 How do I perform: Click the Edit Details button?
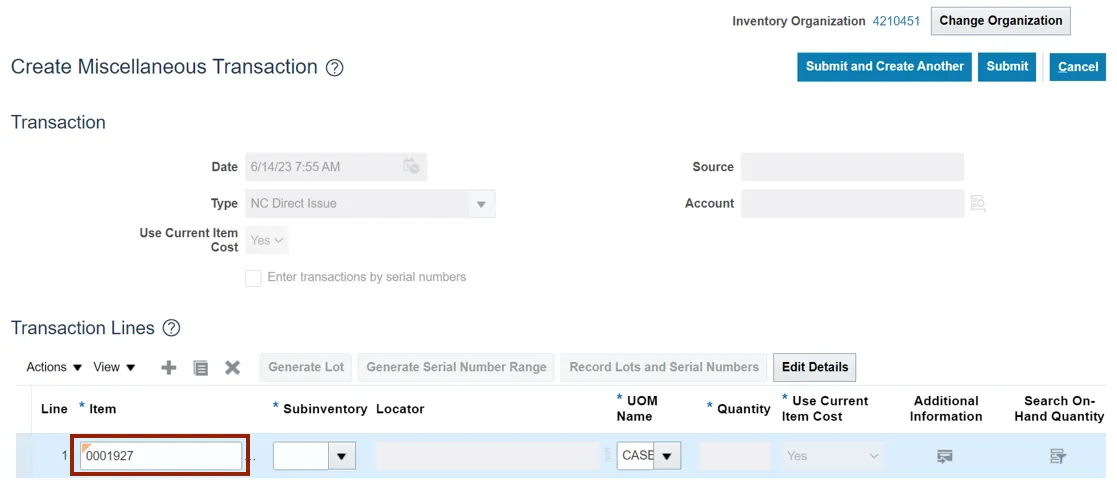coord(814,367)
